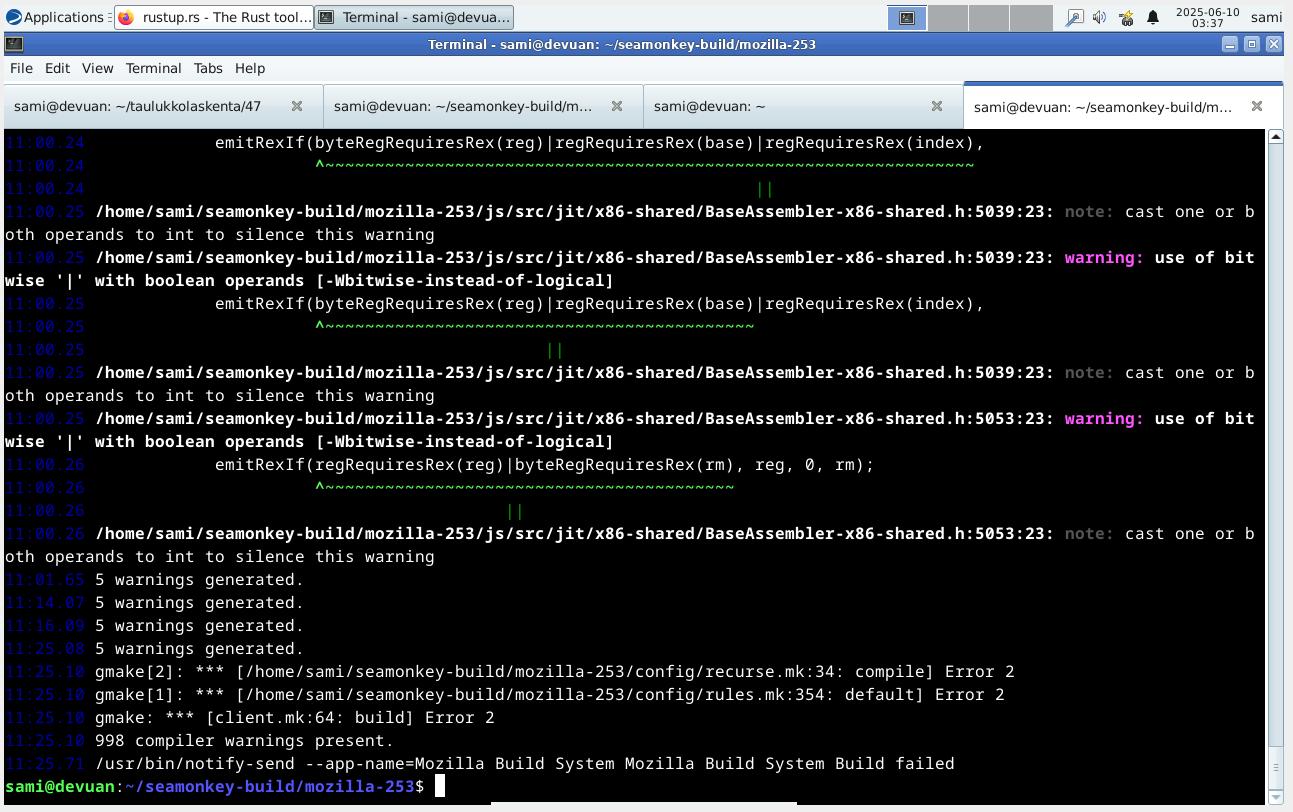Click the clock showing 2025-06-10

point(1207,17)
